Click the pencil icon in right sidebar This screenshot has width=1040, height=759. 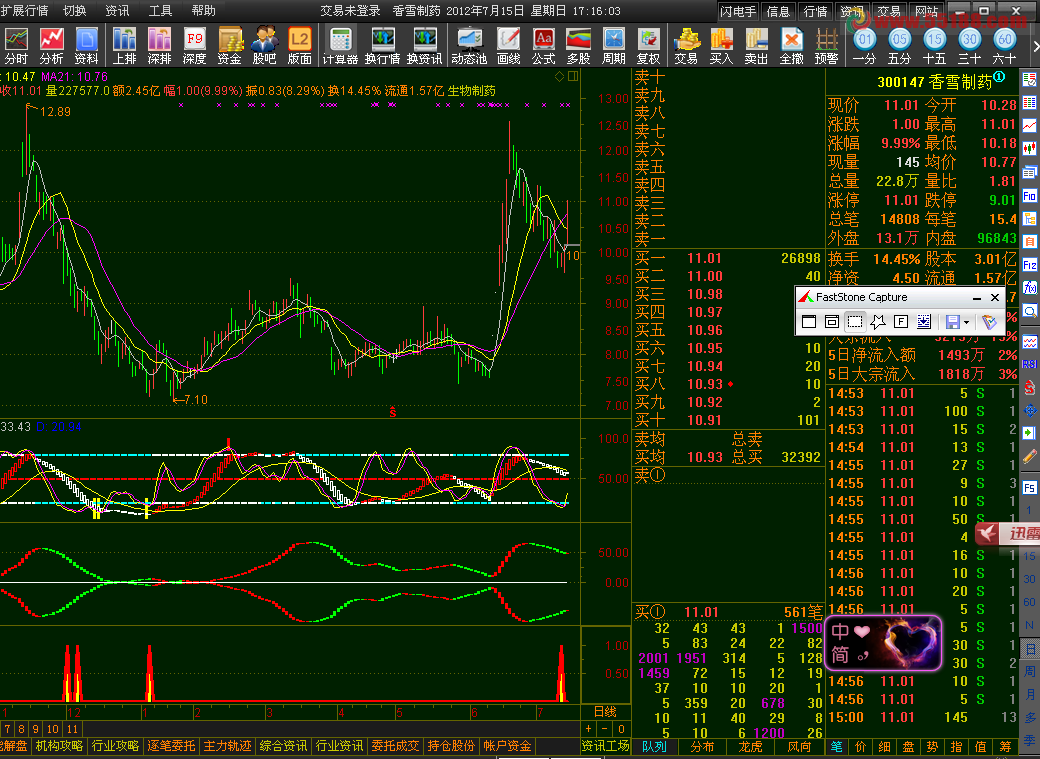point(1029,456)
